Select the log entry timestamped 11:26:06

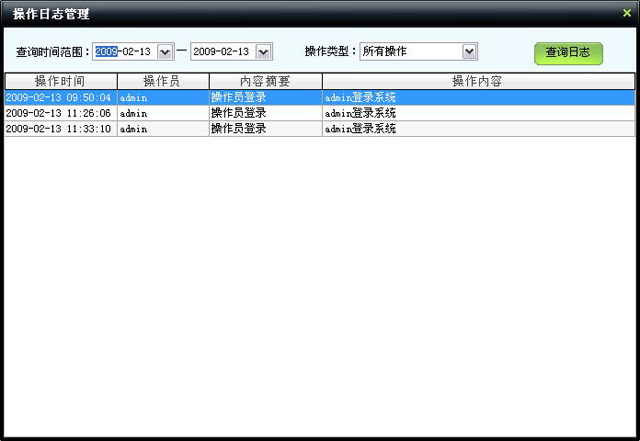click(58, 113)
